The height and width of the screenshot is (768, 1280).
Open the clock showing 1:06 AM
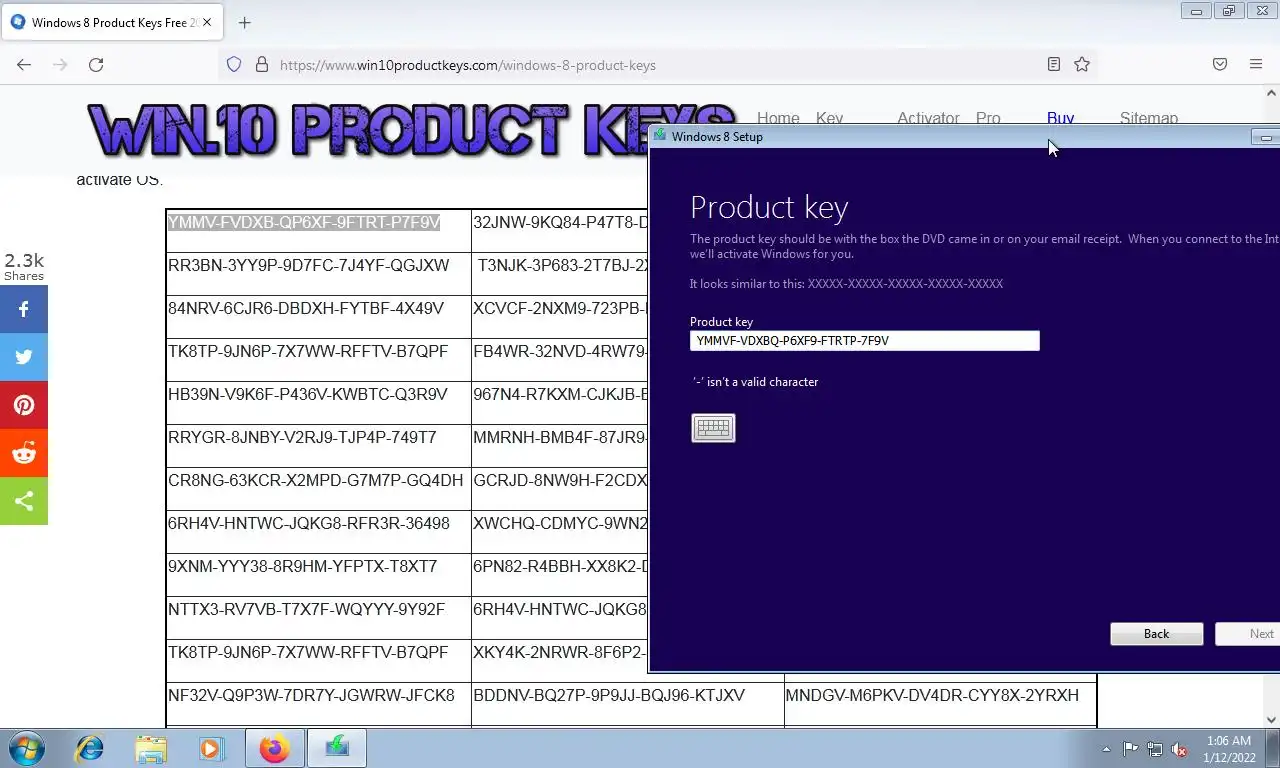point(1228,749)
